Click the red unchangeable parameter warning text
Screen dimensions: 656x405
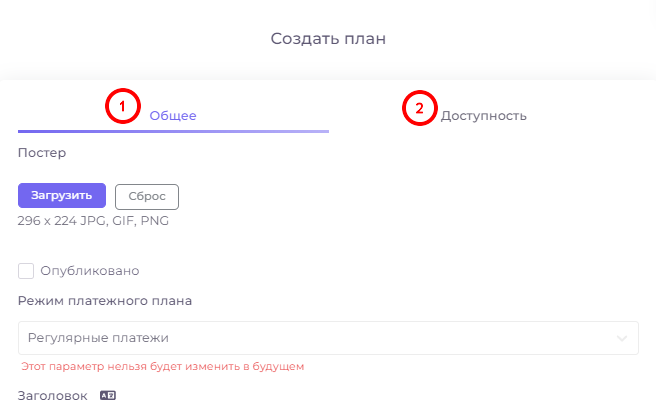(x=163, y=367)
